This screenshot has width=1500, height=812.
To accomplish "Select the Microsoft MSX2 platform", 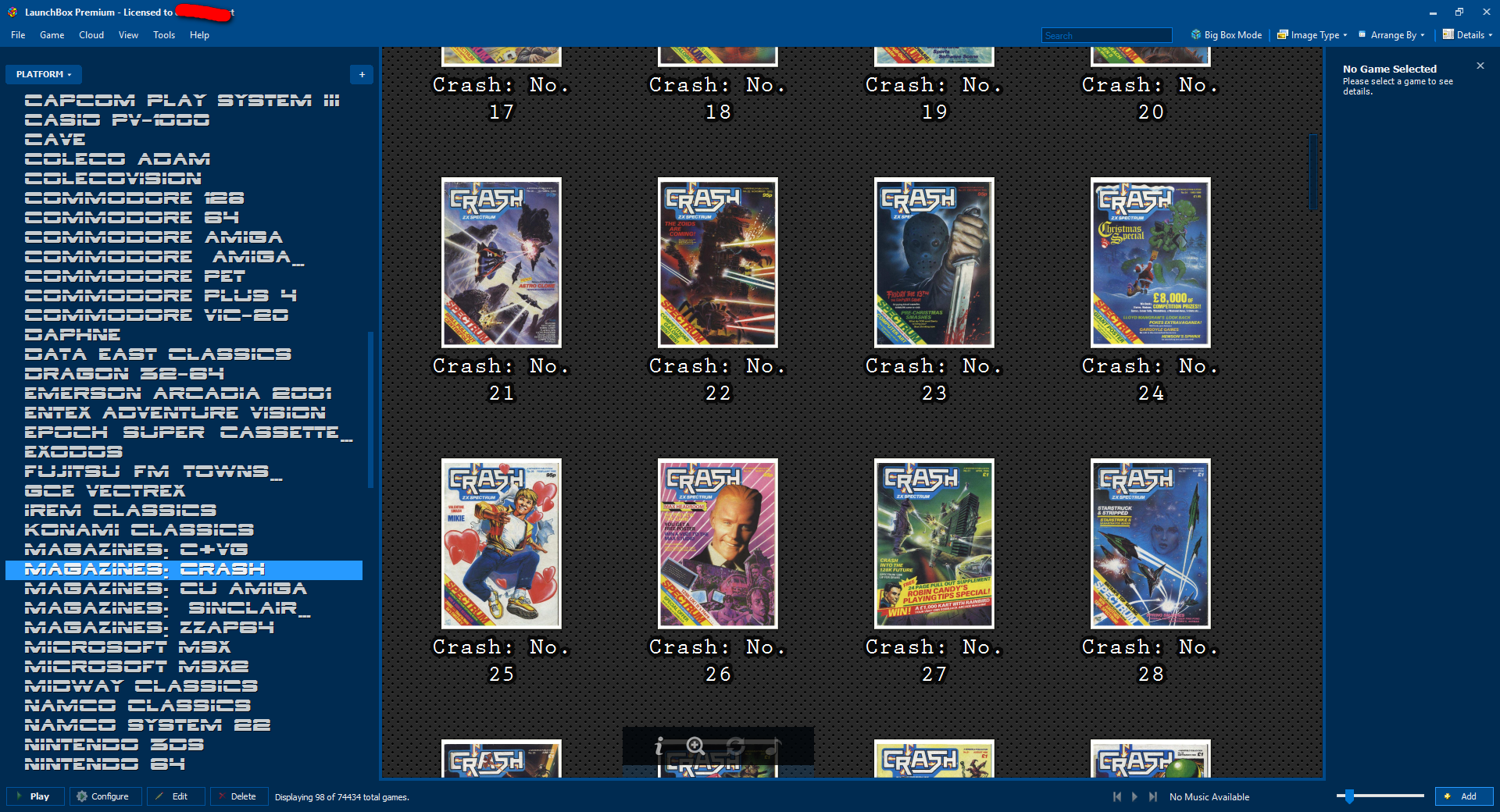I will (137, 667).
